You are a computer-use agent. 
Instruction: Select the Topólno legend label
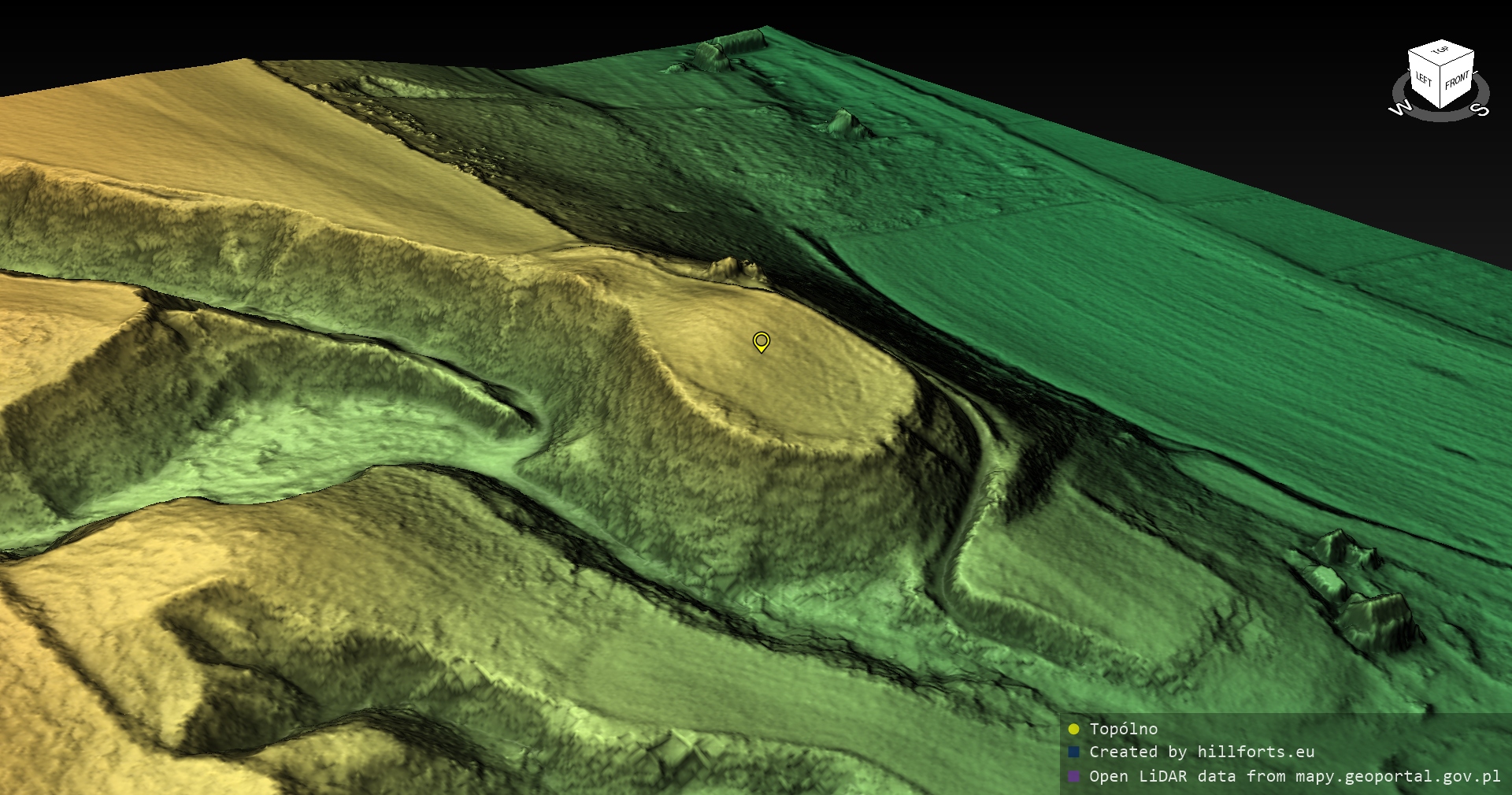pos(1123,729)
